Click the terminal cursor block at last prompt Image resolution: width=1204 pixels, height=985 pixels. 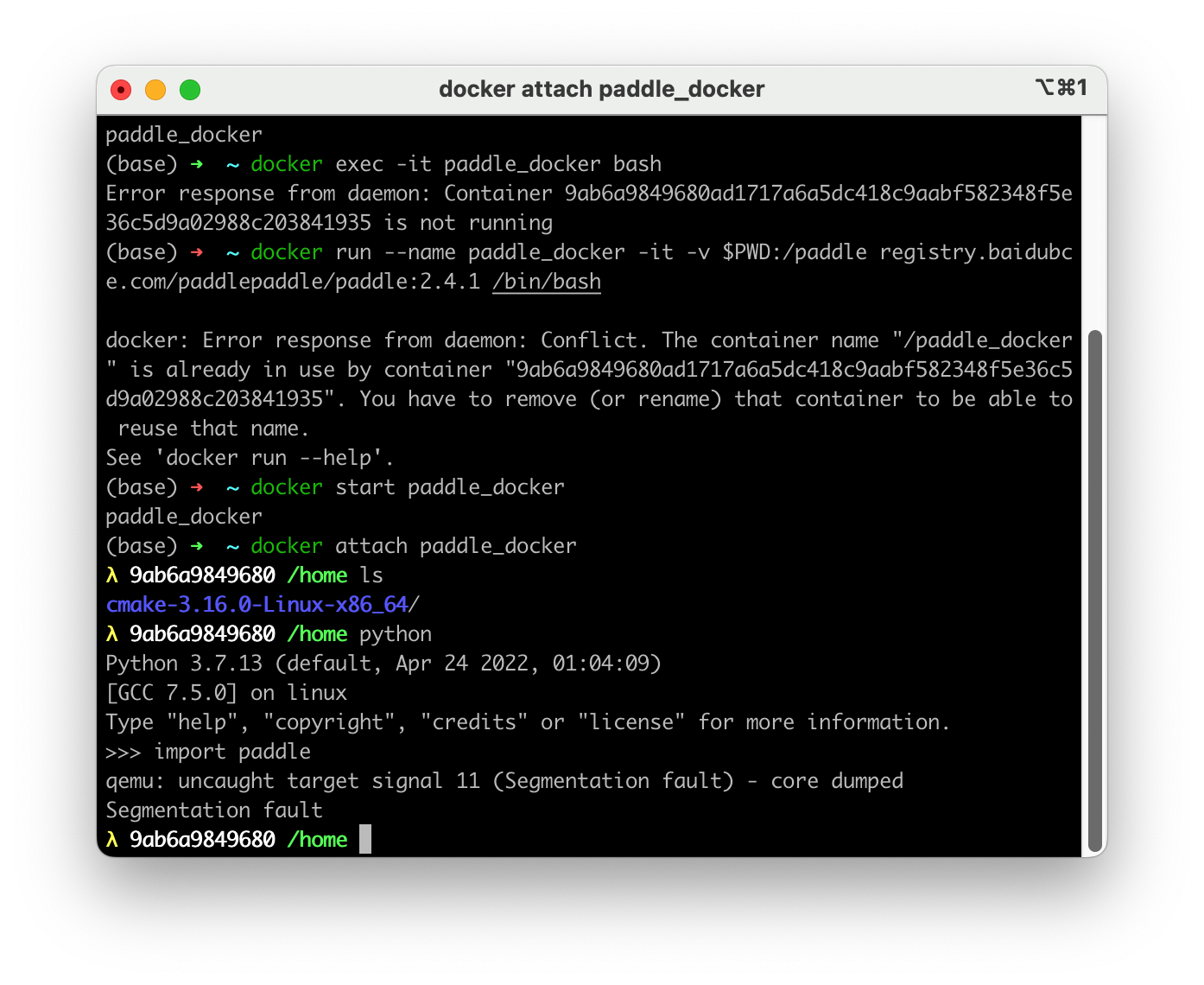(x=365, y=839)
